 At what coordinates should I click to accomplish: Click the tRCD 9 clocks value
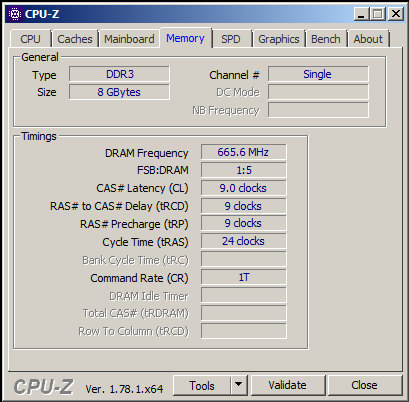click(x=244, y=206)
